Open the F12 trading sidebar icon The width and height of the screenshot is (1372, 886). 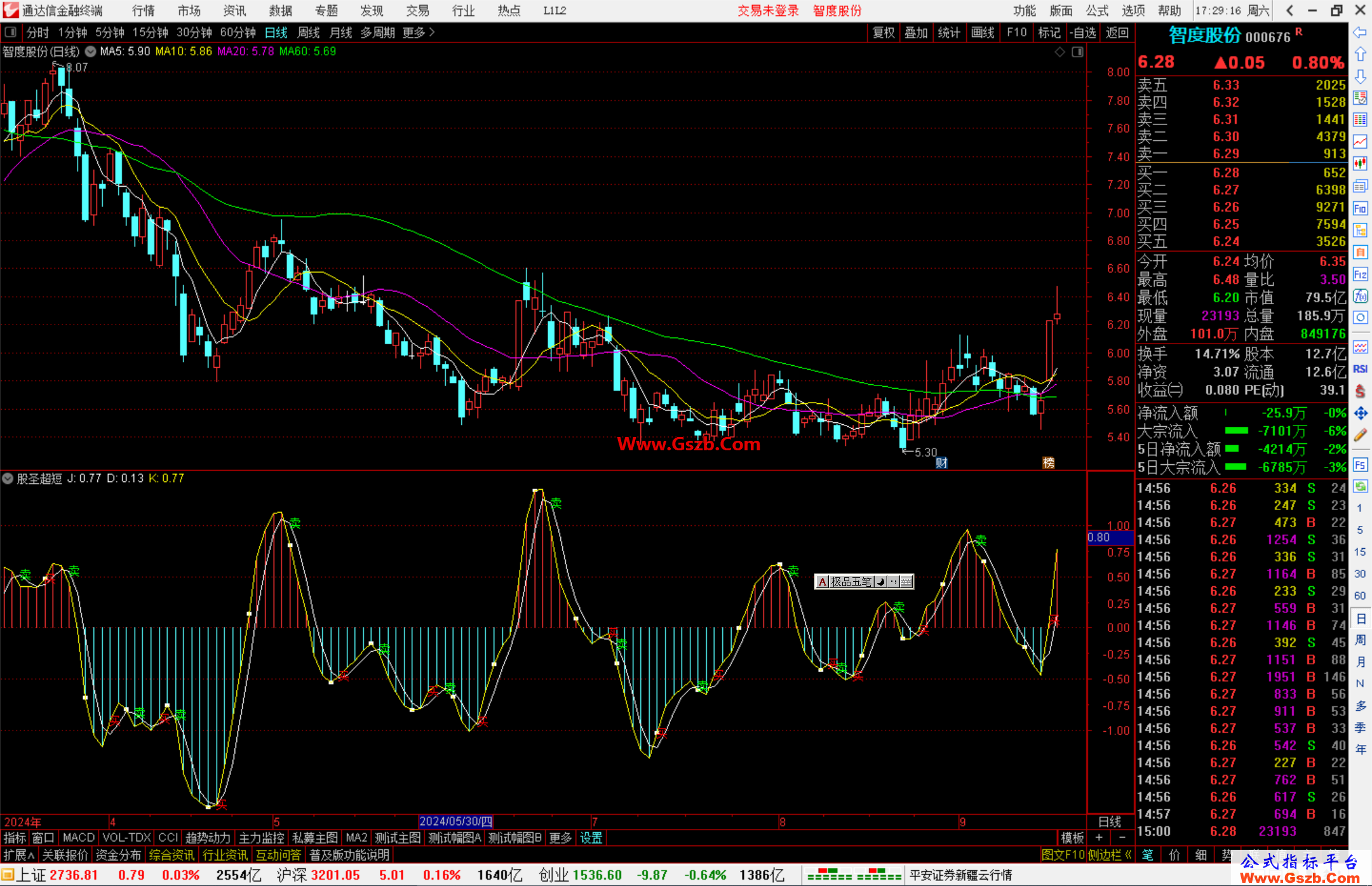tap(1360, 274)
